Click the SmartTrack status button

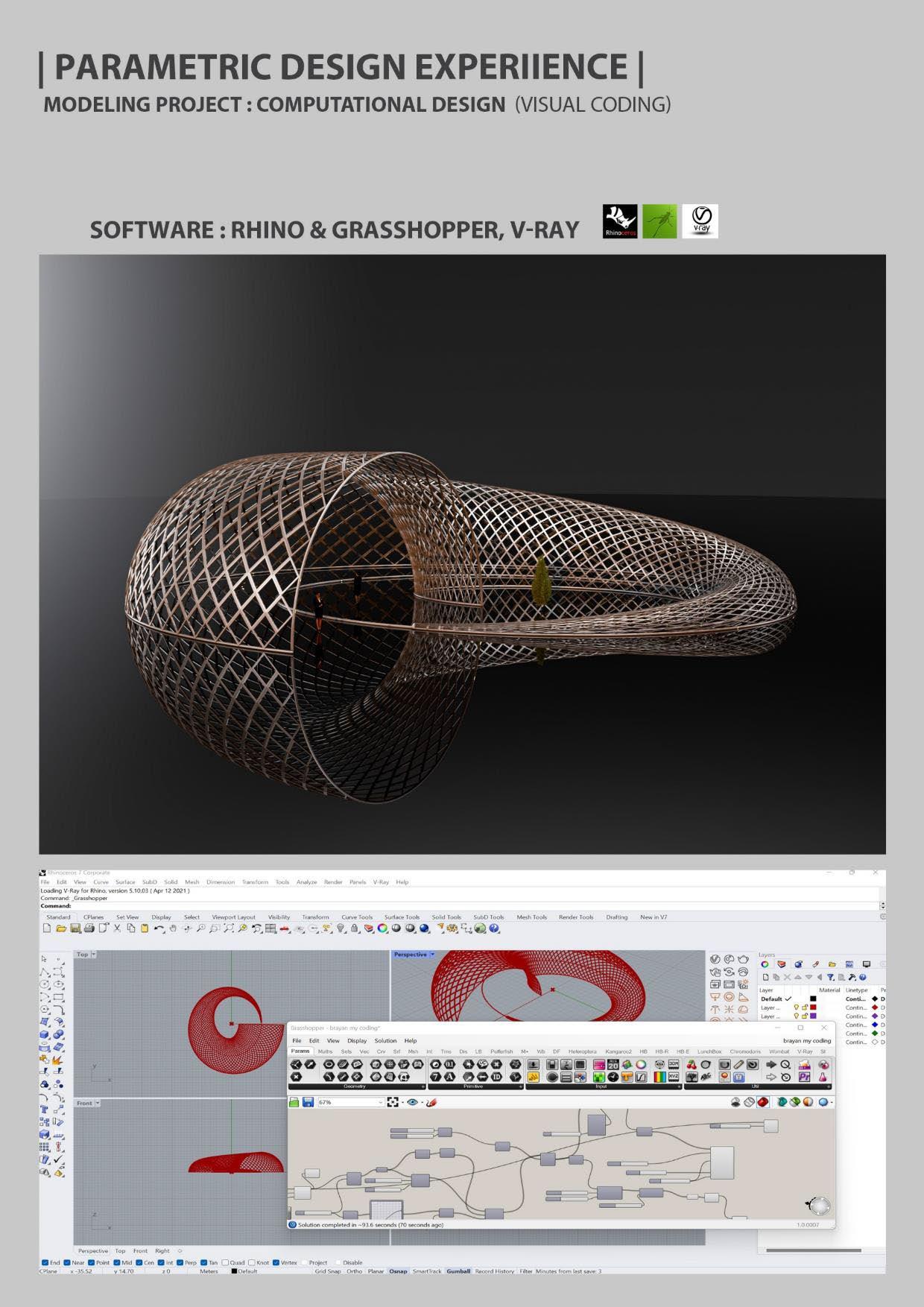[x=427, y=1271]
